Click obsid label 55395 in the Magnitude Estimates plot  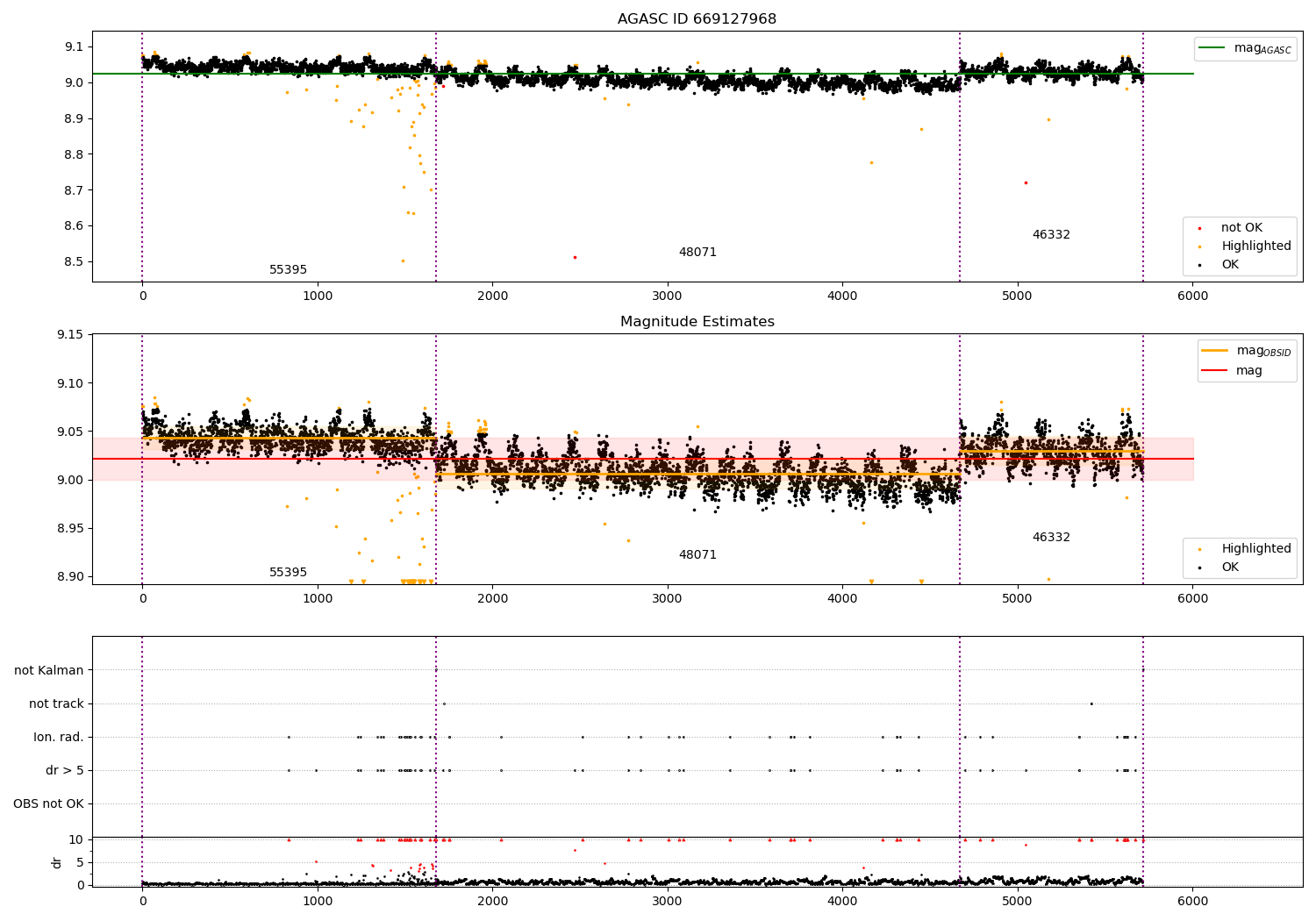(288, 573)
